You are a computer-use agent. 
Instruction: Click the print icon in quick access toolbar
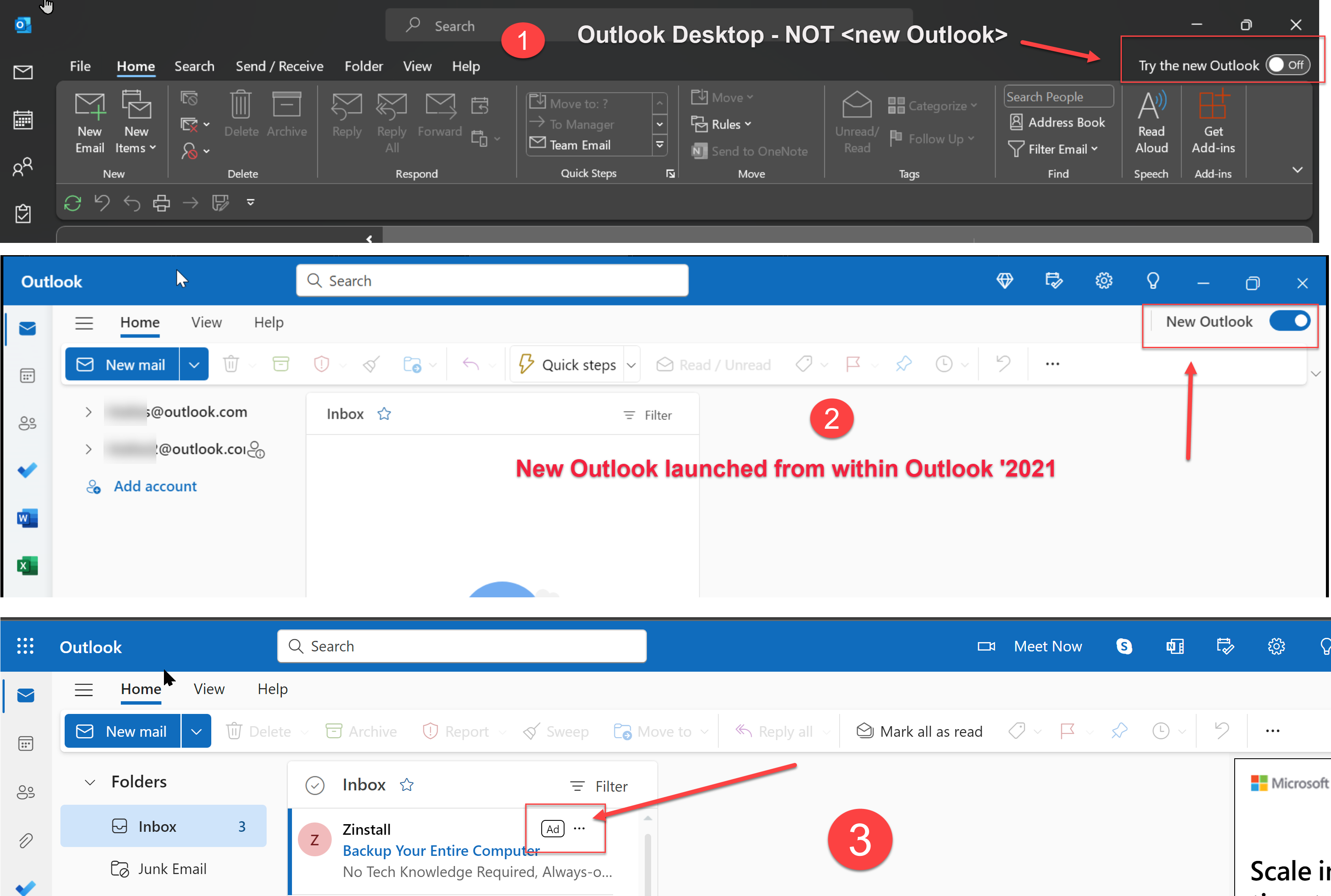(162, 203)
